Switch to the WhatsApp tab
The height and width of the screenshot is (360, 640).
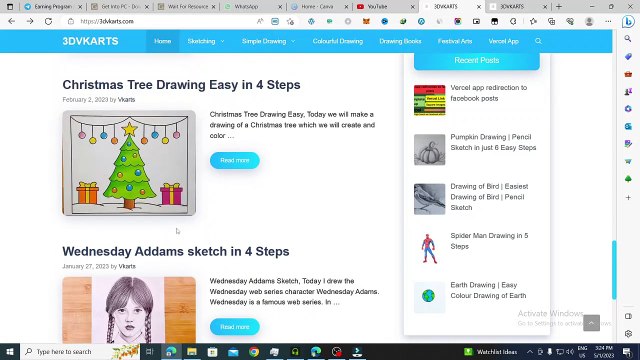tap(252, 7)
